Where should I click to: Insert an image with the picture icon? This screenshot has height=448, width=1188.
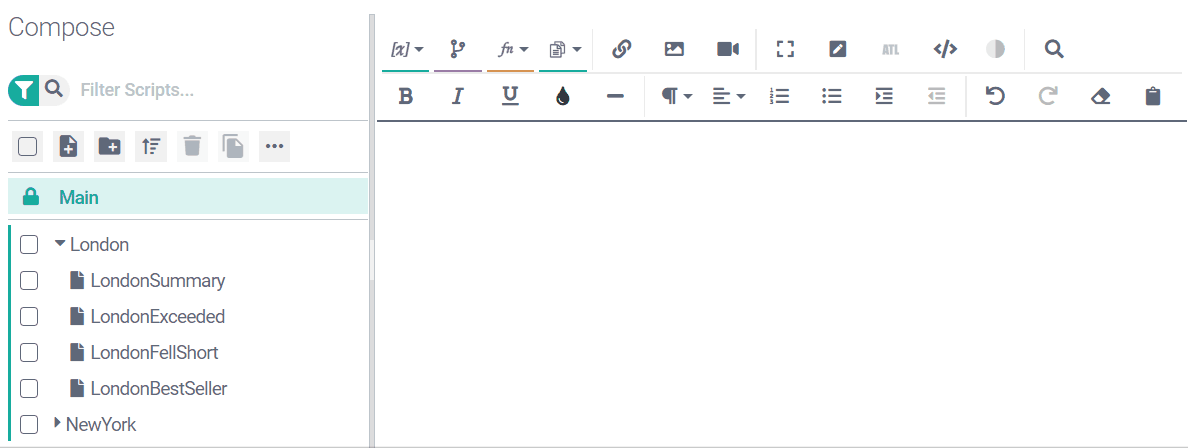[x=674, y=49]
